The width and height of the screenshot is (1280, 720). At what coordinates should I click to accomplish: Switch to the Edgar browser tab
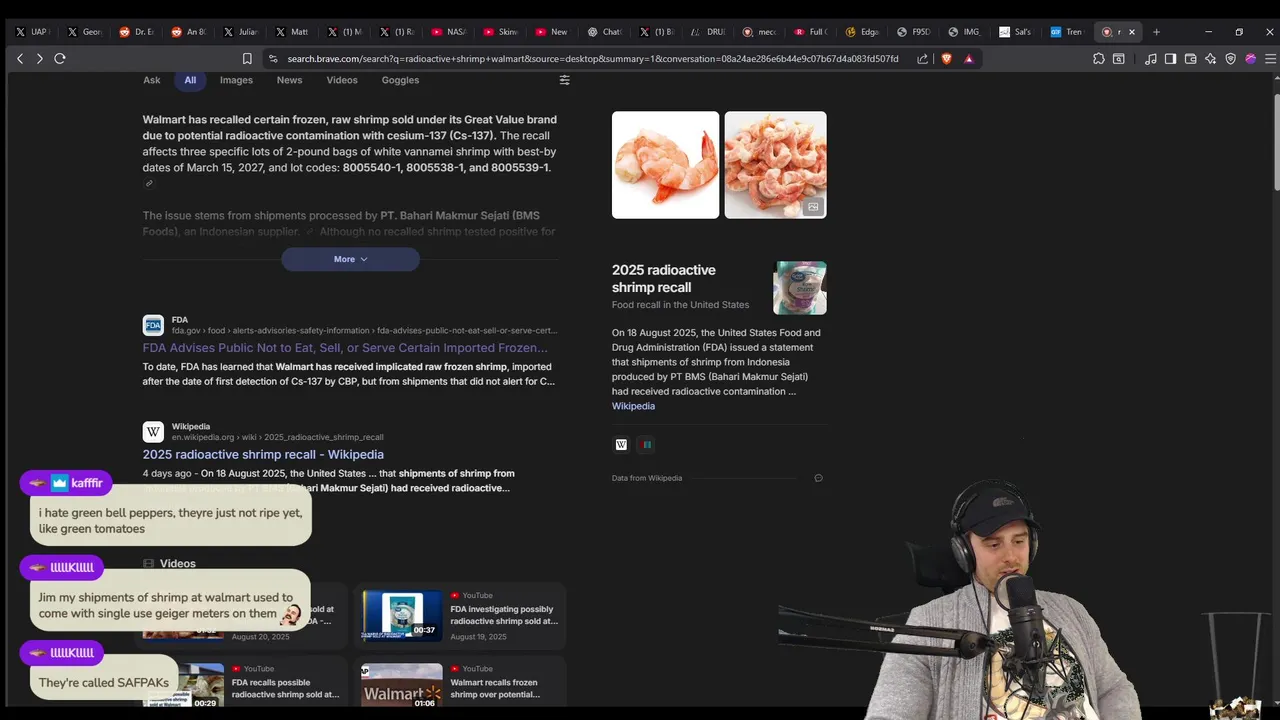(864, 32)
